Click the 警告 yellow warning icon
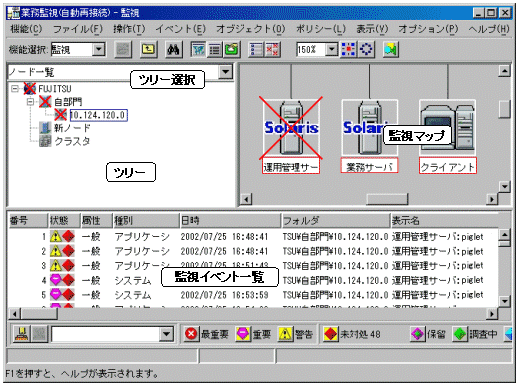The width and height of the screenshot is (519, 386). click(x=285, y=334)
